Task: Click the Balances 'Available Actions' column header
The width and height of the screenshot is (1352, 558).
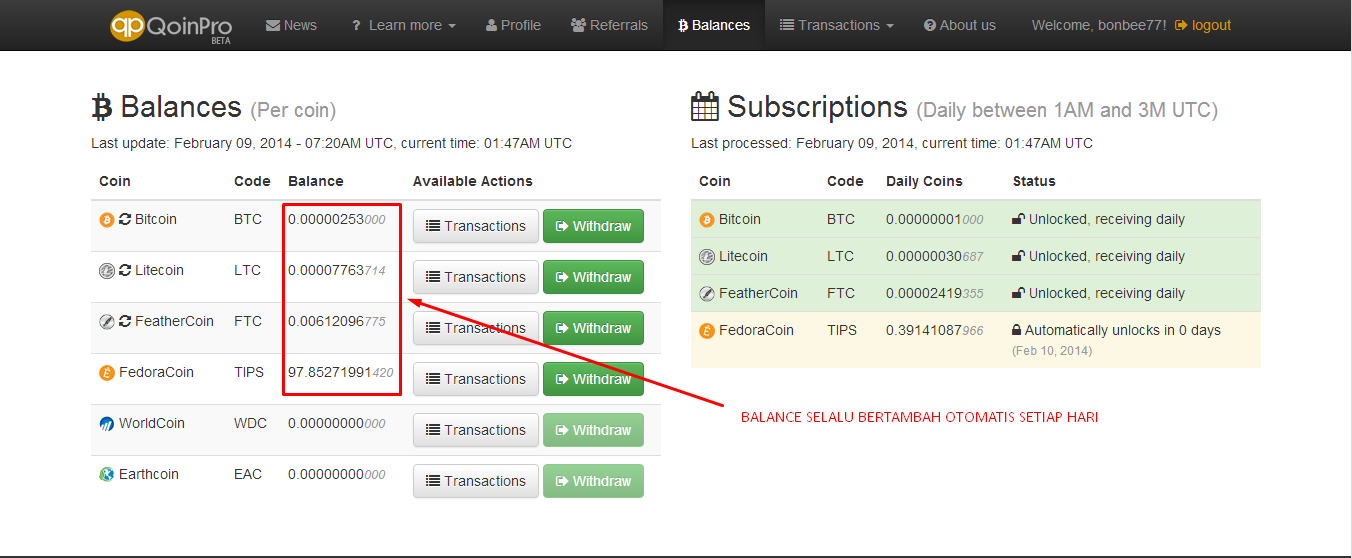Action: tap(473, 181)
